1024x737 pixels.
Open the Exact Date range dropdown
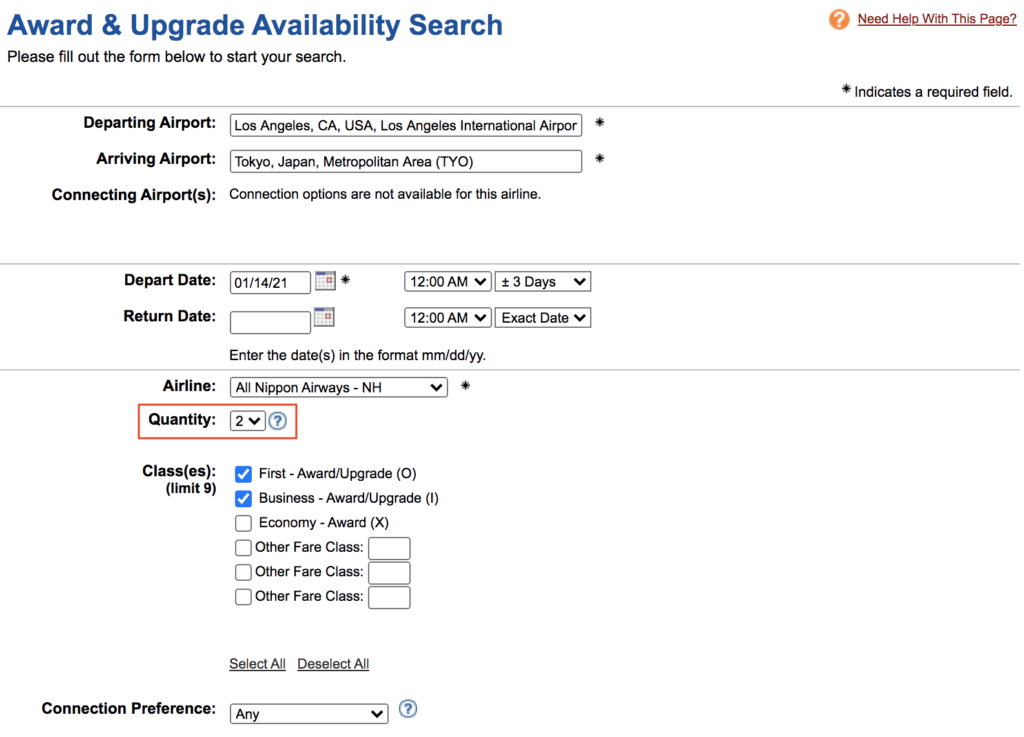pyautogui.click(x=543, y=318)
